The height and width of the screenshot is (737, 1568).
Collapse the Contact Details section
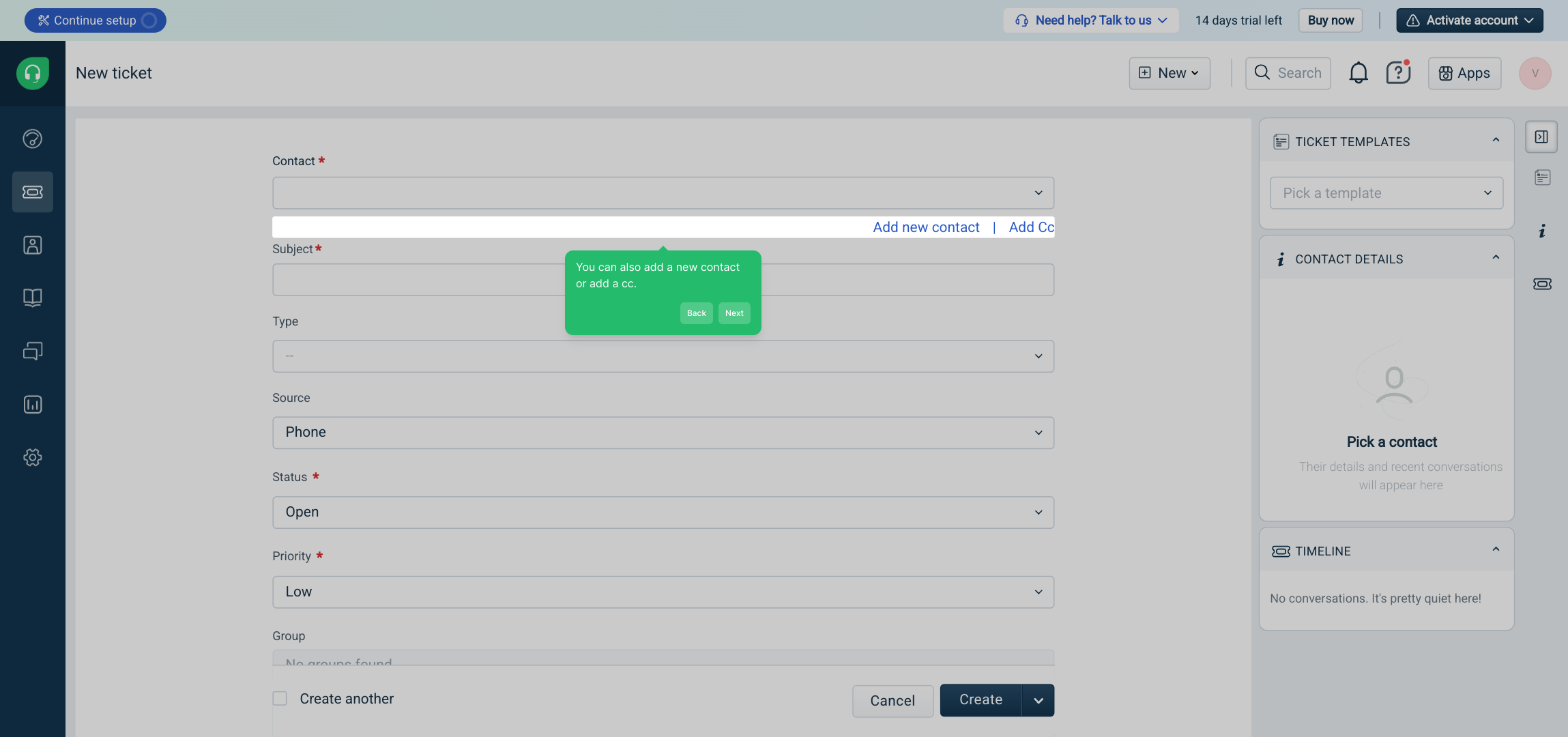tap(1496, 258)
